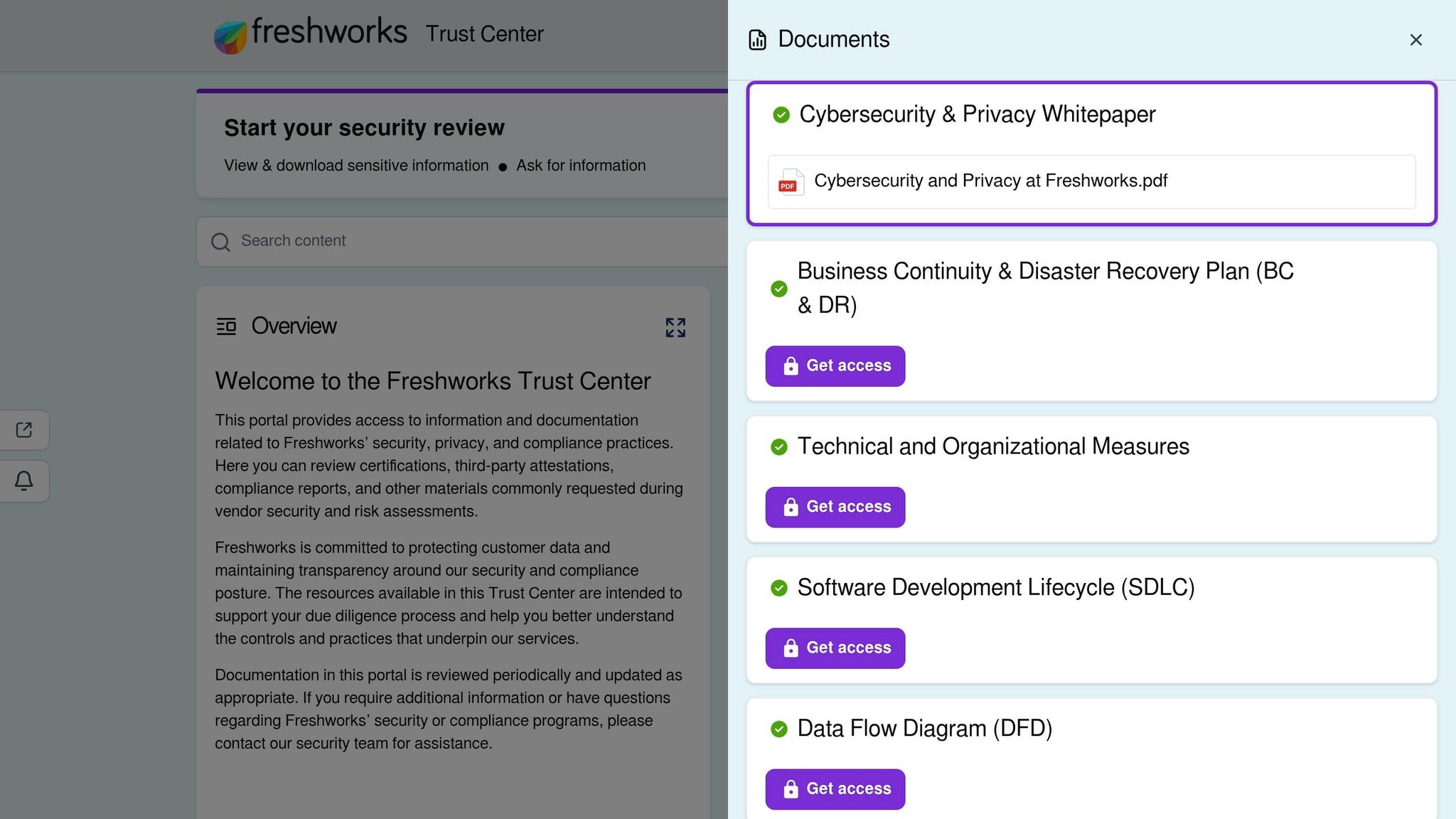The height and width of the screenshot is (819, 1456).
Task: Click the Documents panel header icon
Action: coord(756,40)
